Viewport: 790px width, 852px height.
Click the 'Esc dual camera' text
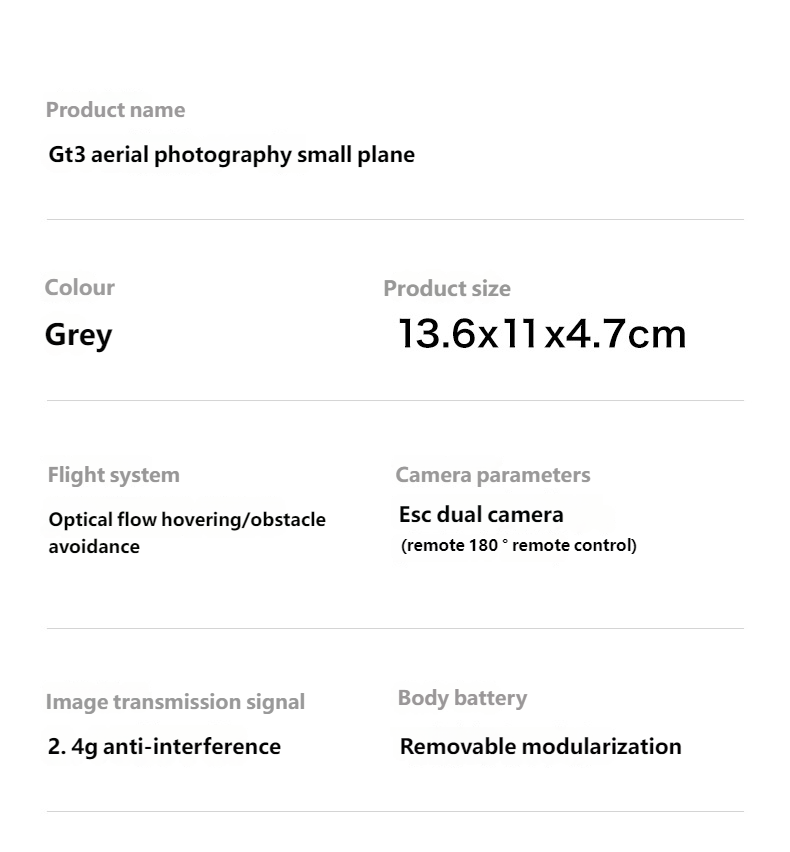click(x=481, y=515)
